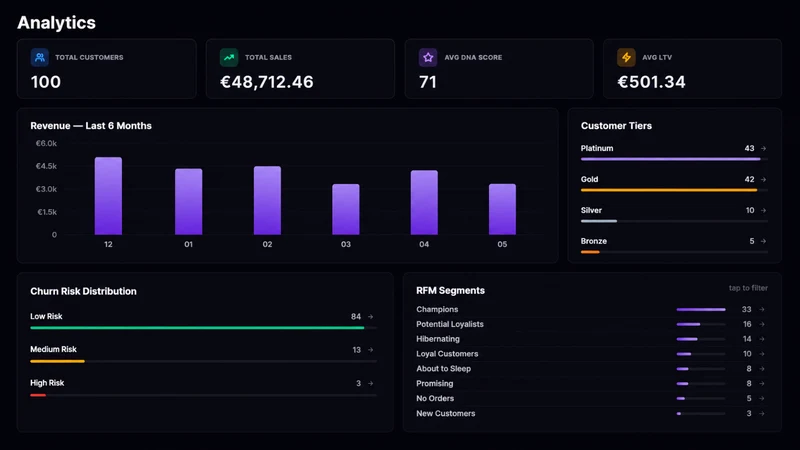
Task: Filter by Hibernating label
Action: [x=438, y=339]
